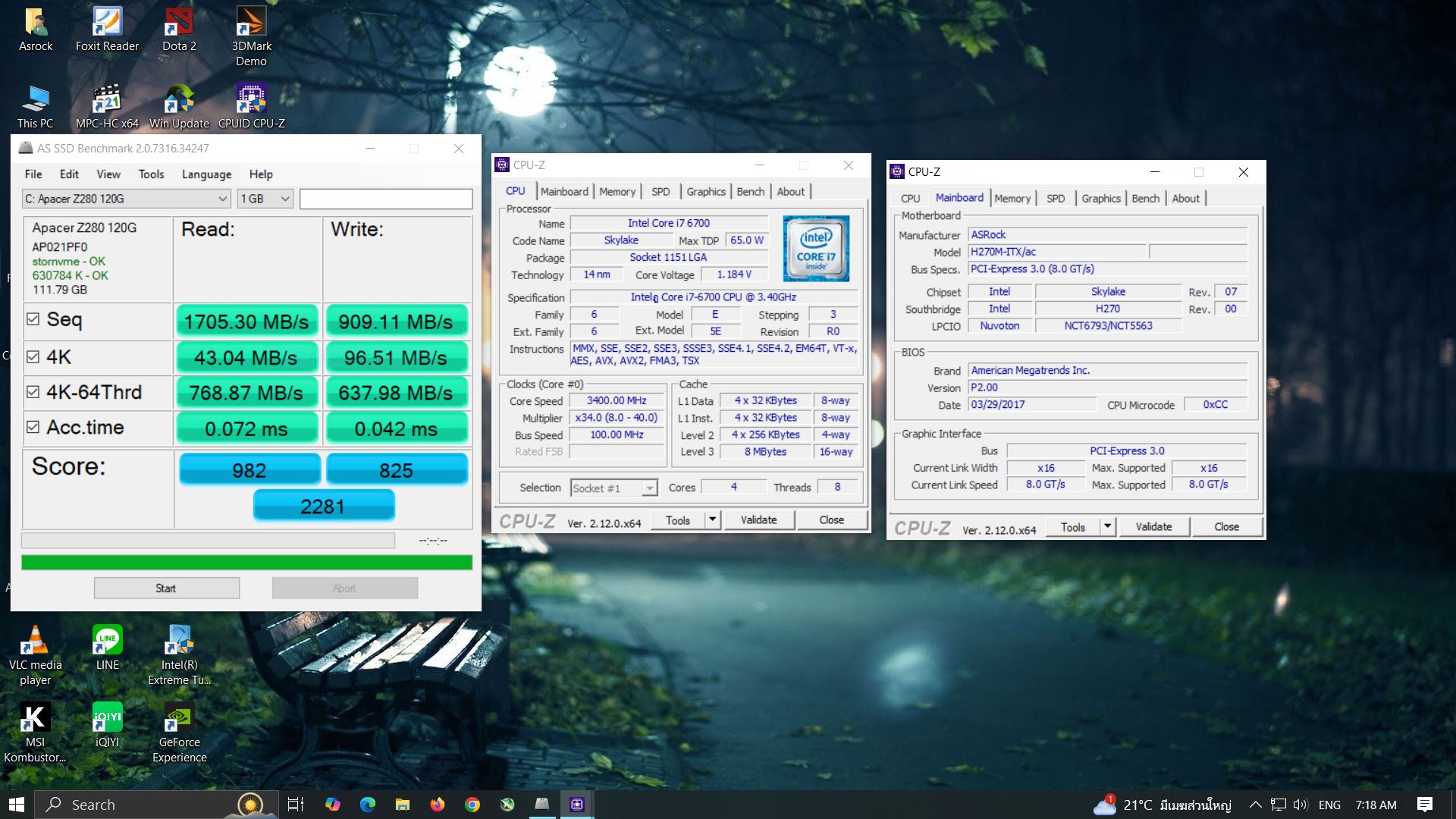
Task: Toggle the 4K benchmark checkbox
Action: tap(33, 356)
